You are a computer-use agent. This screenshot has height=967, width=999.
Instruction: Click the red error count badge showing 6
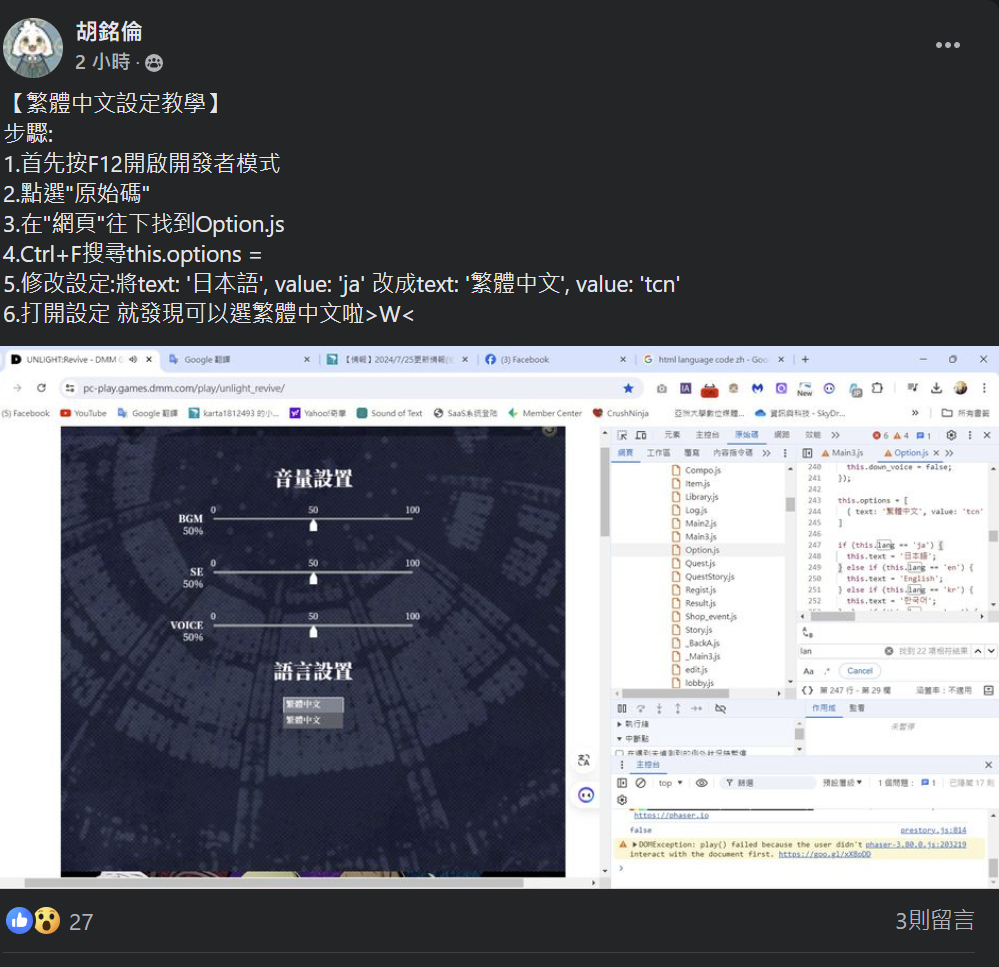(880, 436)
